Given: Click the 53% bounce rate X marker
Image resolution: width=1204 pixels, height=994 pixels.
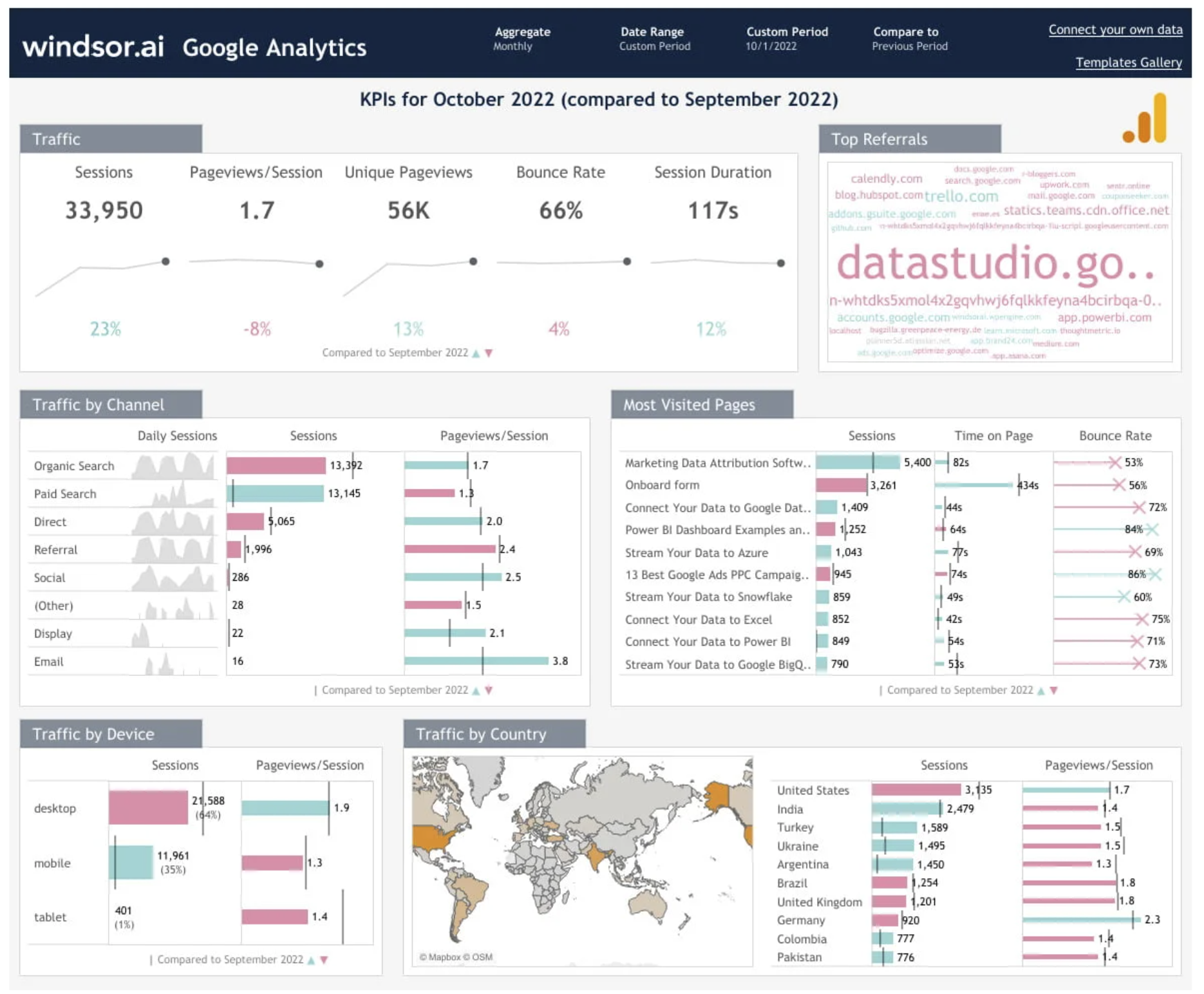Looking at the screenshot, I should (1115, 463).
